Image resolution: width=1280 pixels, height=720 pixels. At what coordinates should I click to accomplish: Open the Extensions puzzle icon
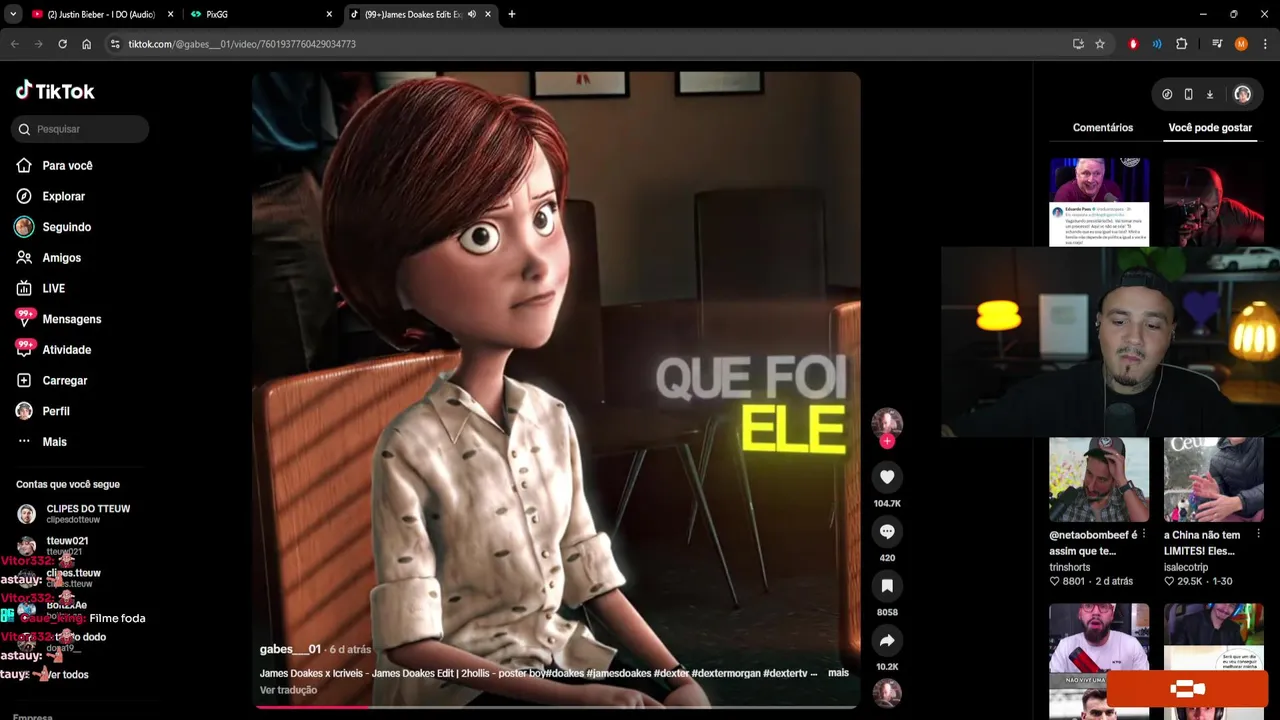(1181, 44)
